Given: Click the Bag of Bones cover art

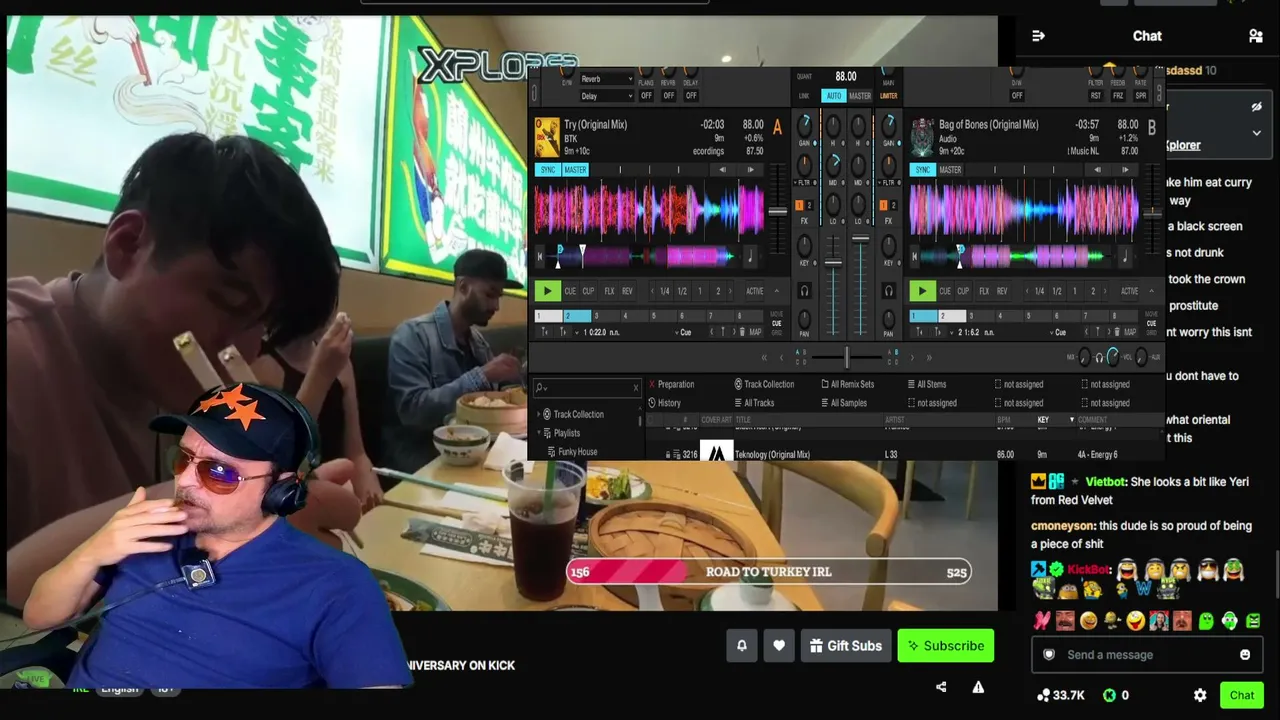Looking at the screenshot, I should (922, 138).
